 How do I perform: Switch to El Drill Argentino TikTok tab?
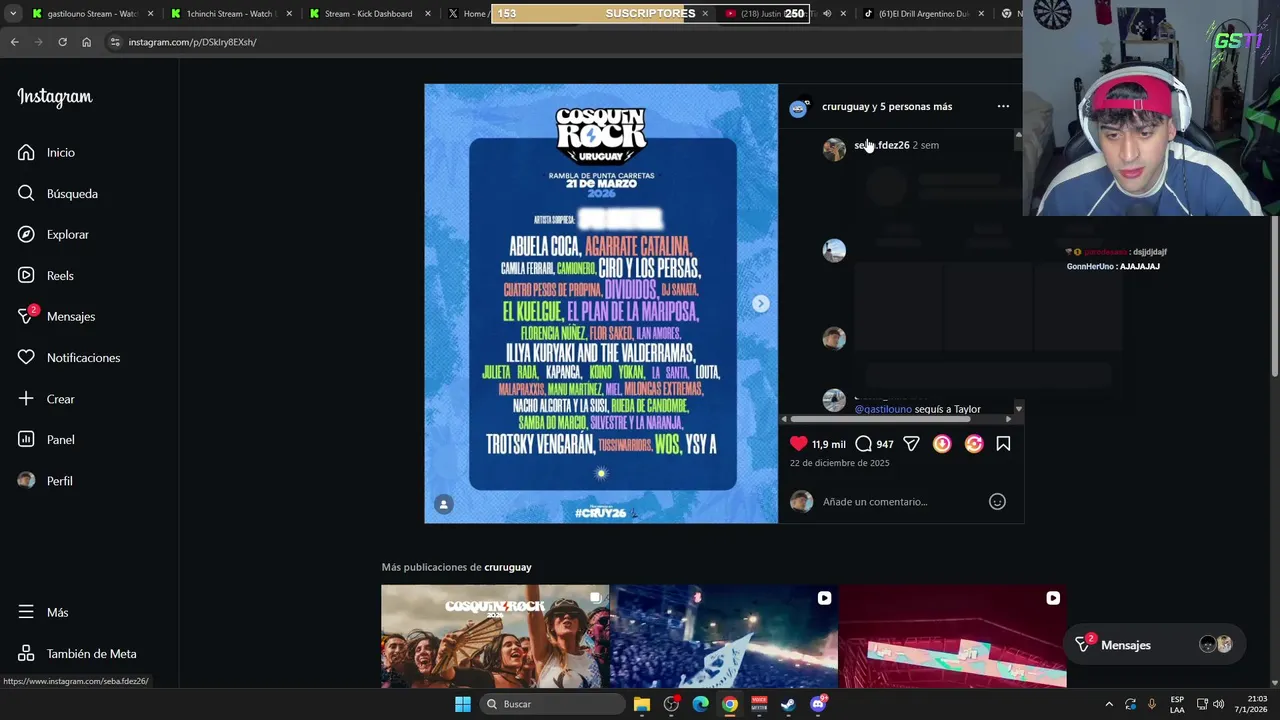(923, 14)
